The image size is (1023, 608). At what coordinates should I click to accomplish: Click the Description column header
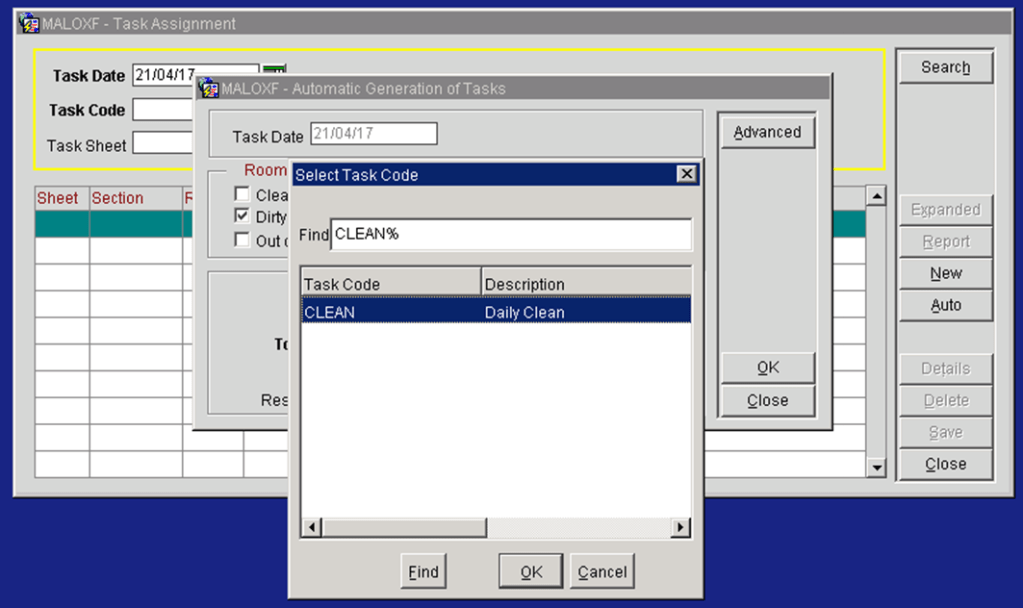586,284
